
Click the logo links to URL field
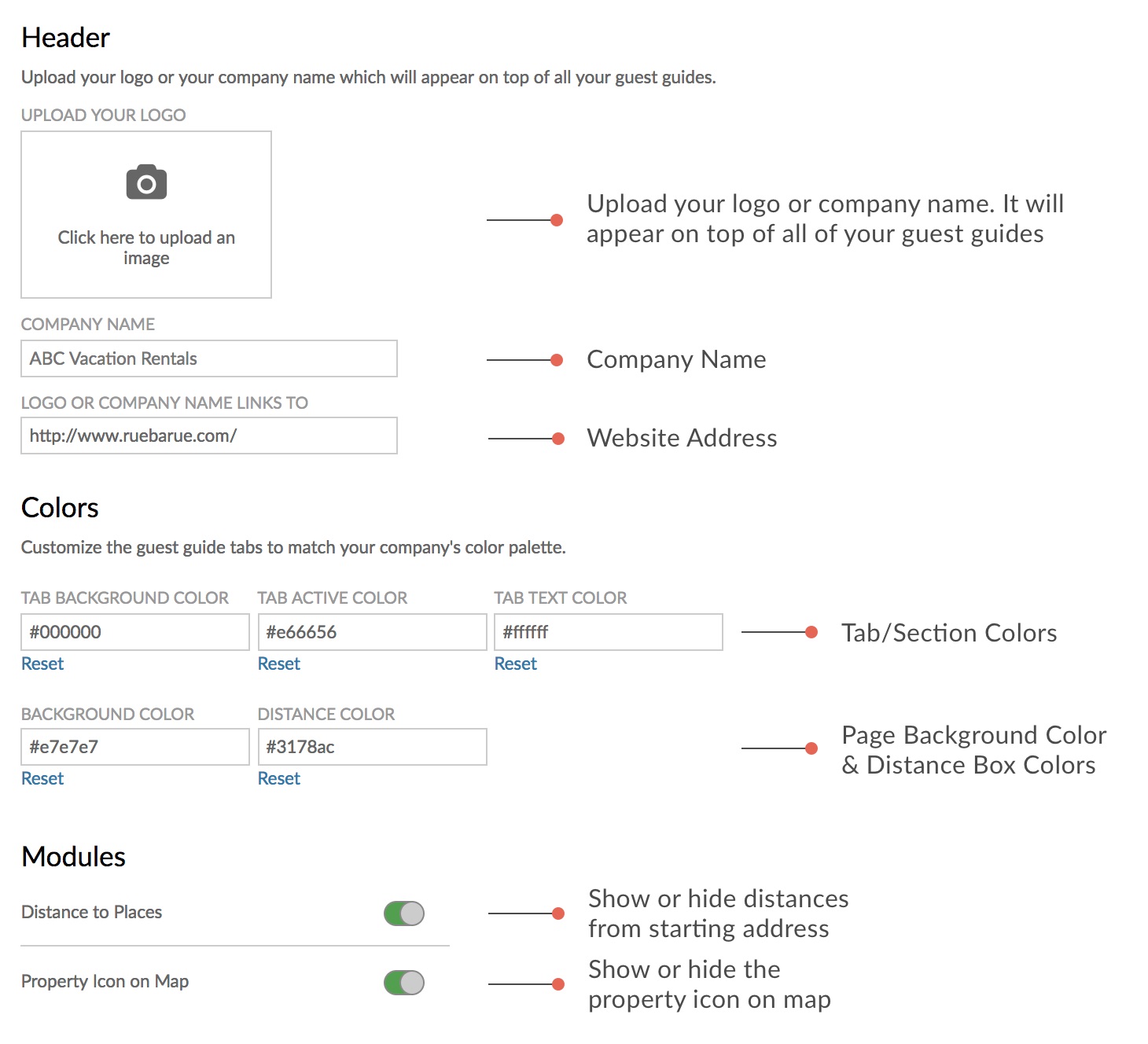[x=209, y=436]
